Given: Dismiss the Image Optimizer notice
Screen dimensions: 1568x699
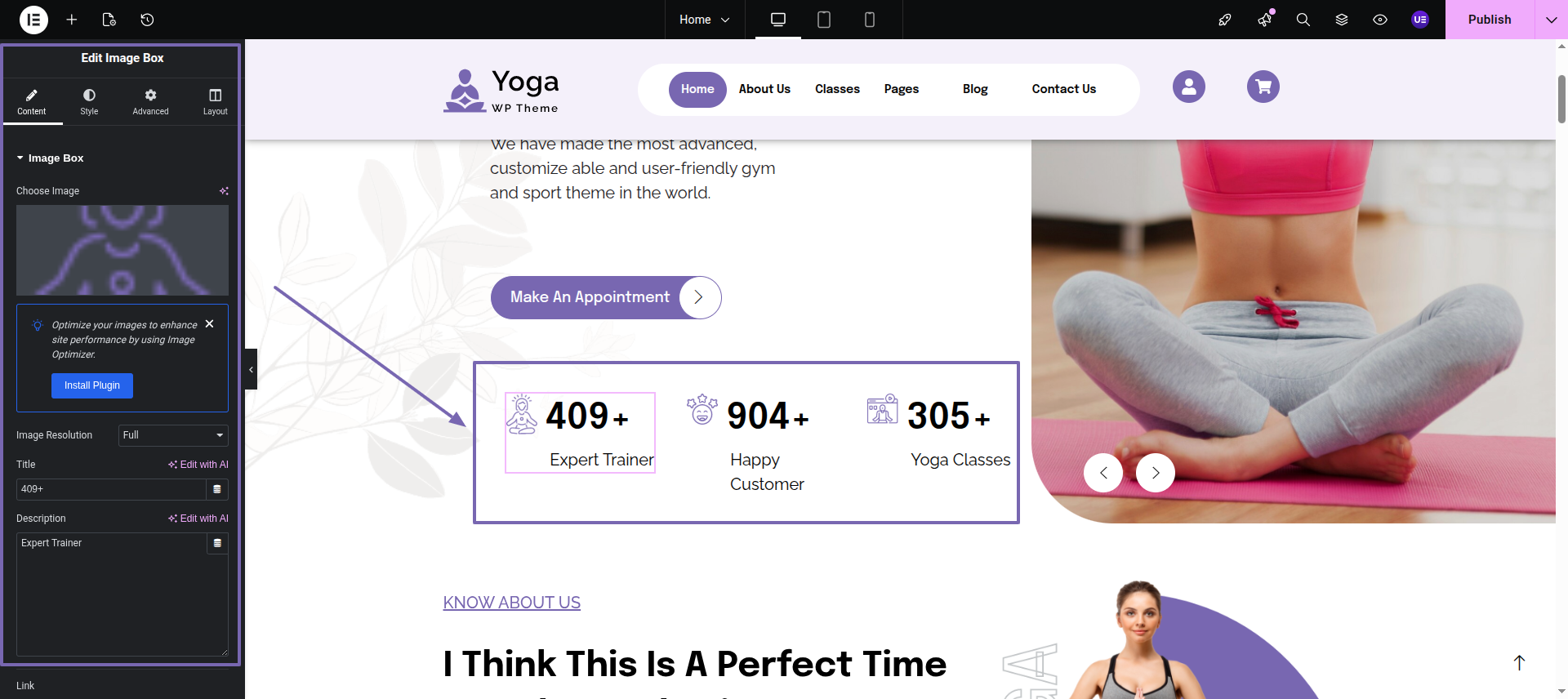Looking at the screenshot, I should pos(210,324).
